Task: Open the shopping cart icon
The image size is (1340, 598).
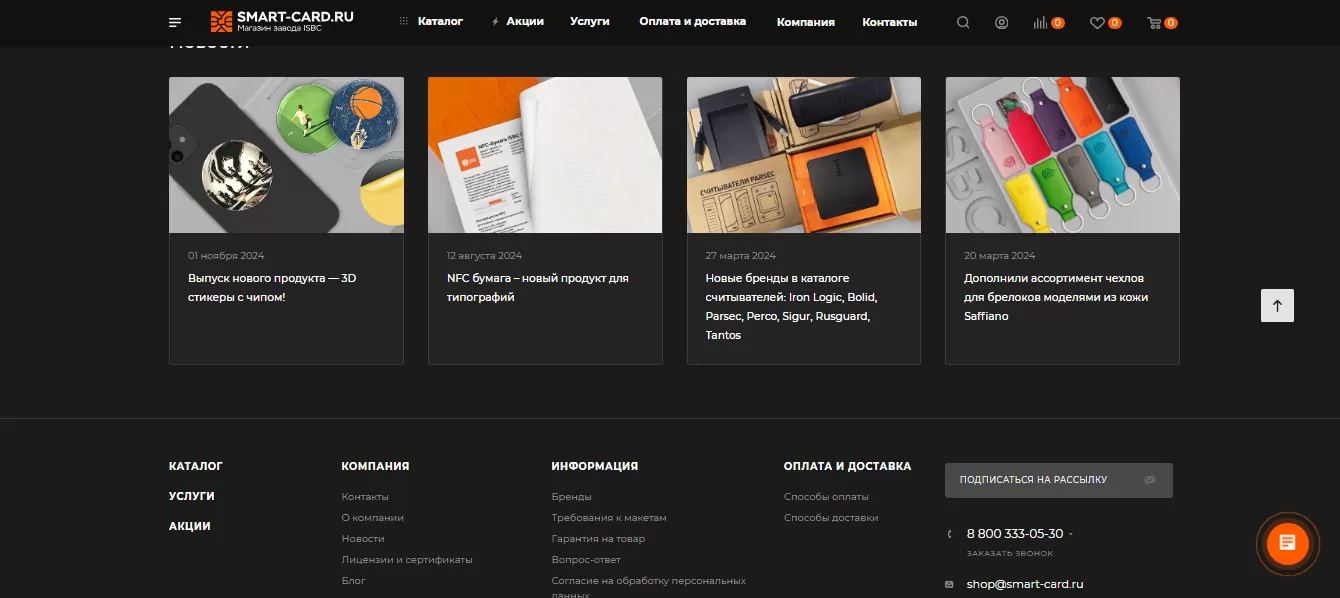Action: [1154, 22]
